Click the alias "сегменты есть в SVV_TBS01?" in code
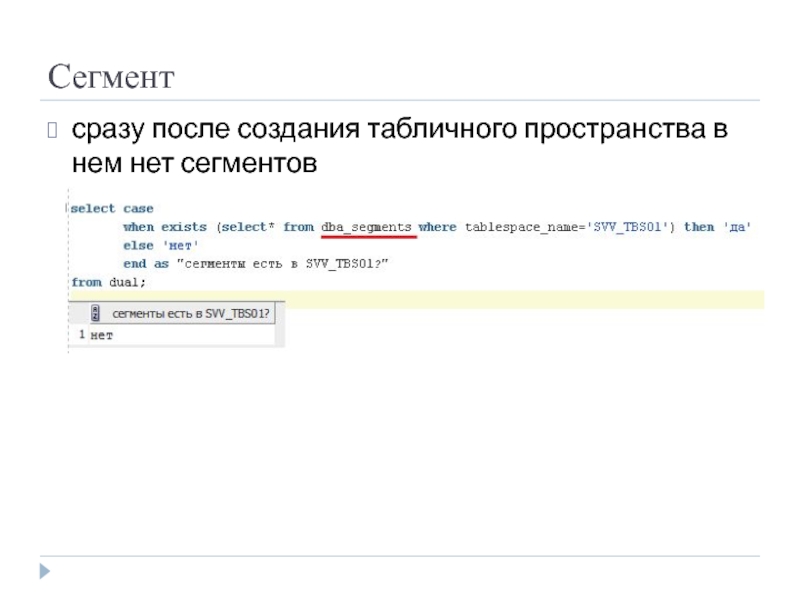 coord(283,264)
